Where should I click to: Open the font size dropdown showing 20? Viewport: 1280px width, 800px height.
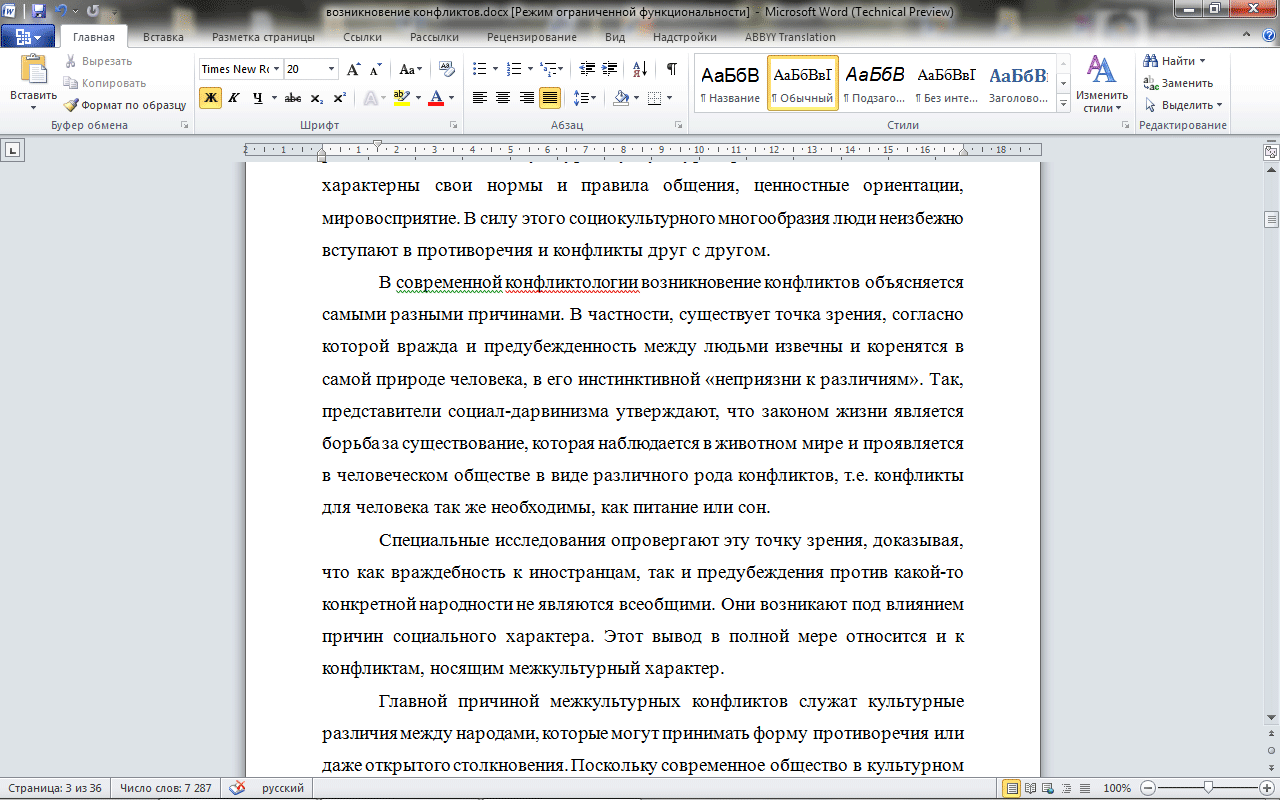[332, 69]
